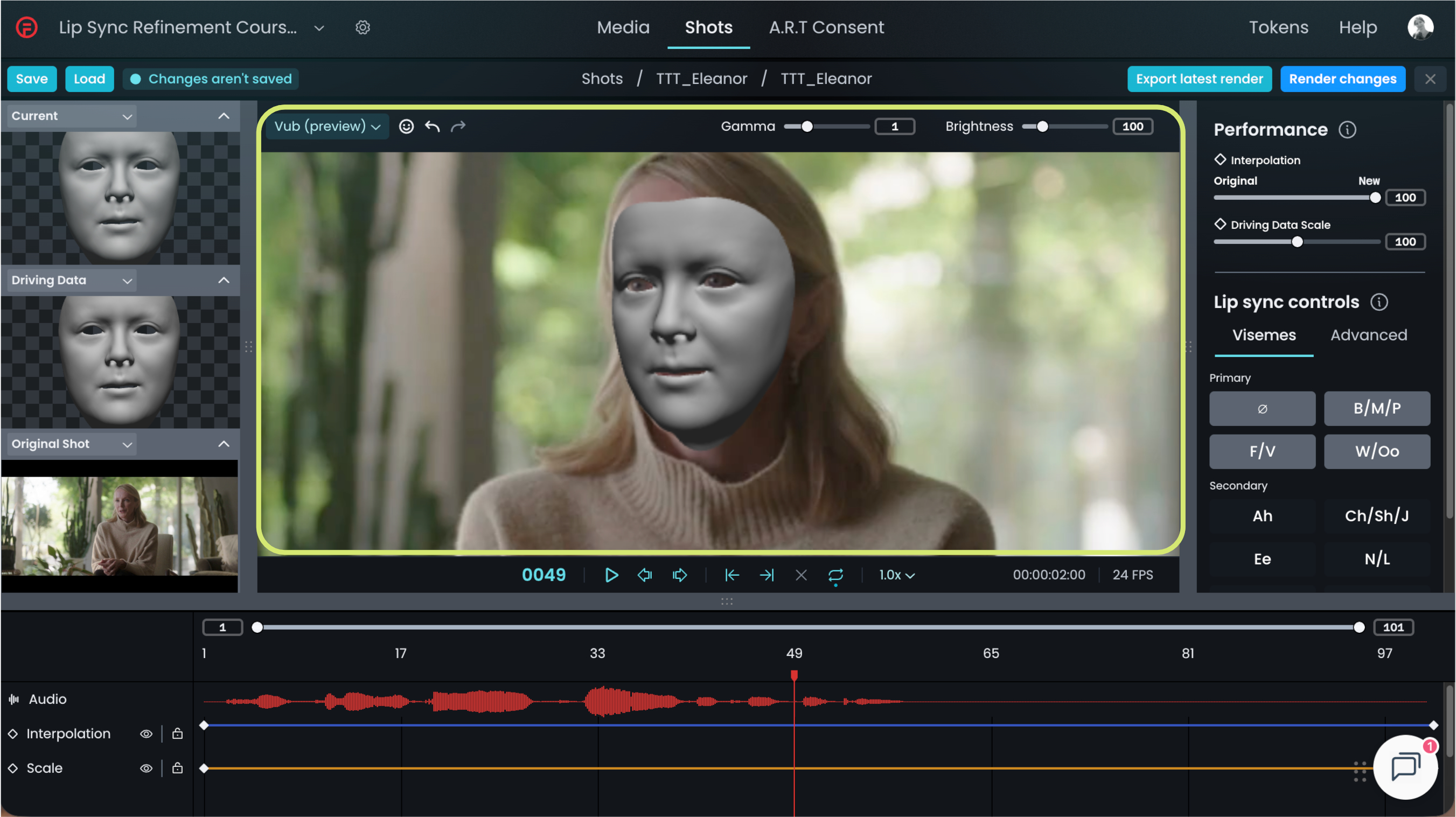Redo change in preview toolbar
This screenshot has height=817, width=1456.
458,126
